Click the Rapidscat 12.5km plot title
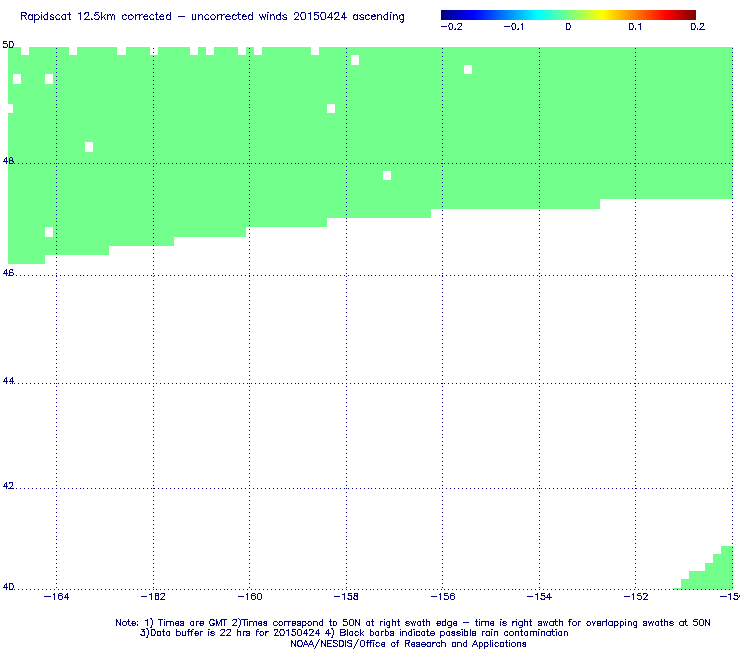Screen dimensions: 740x650 (212, 17)
